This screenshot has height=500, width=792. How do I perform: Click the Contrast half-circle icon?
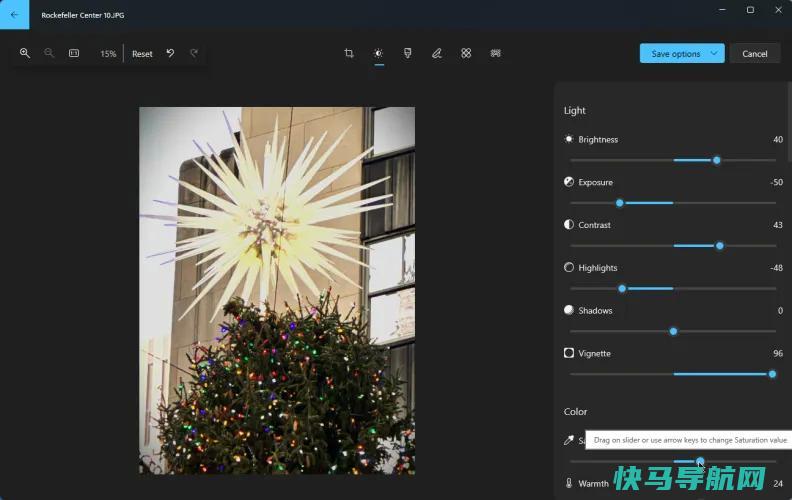click(x=569, y=224)
